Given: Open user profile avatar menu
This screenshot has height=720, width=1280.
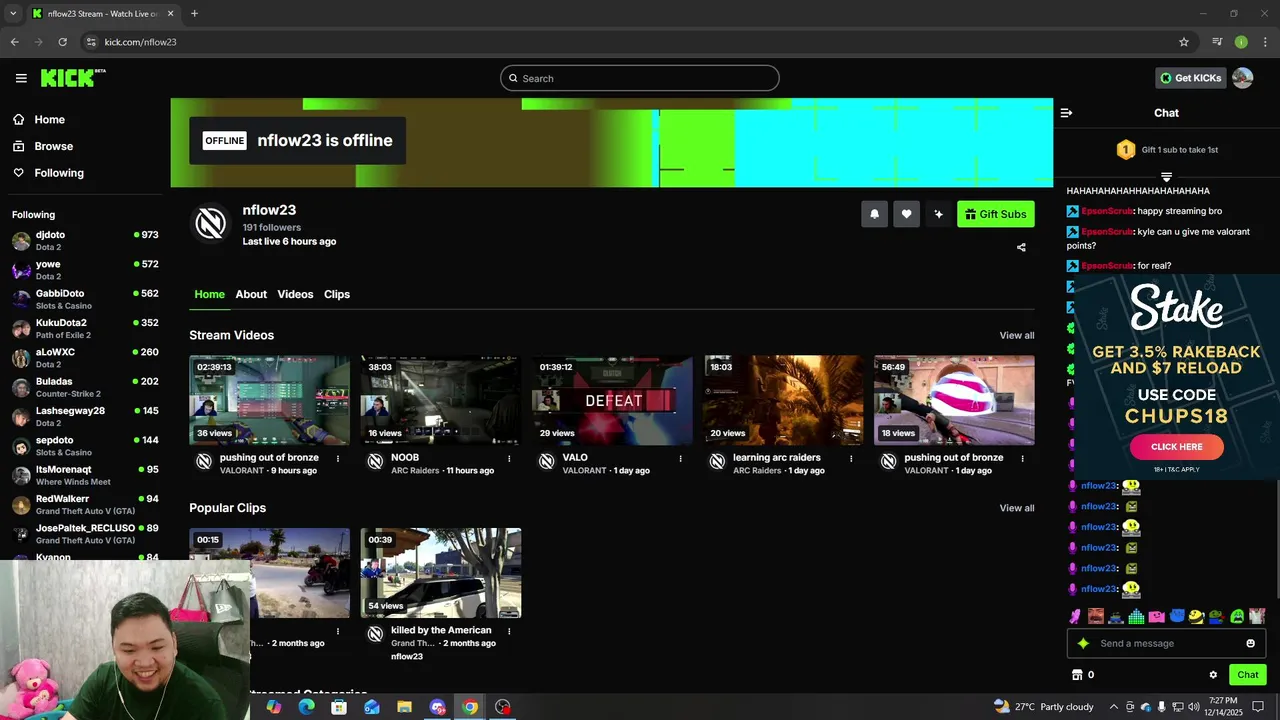Looking at the screenshot, I should click(x=1242, y=78).
